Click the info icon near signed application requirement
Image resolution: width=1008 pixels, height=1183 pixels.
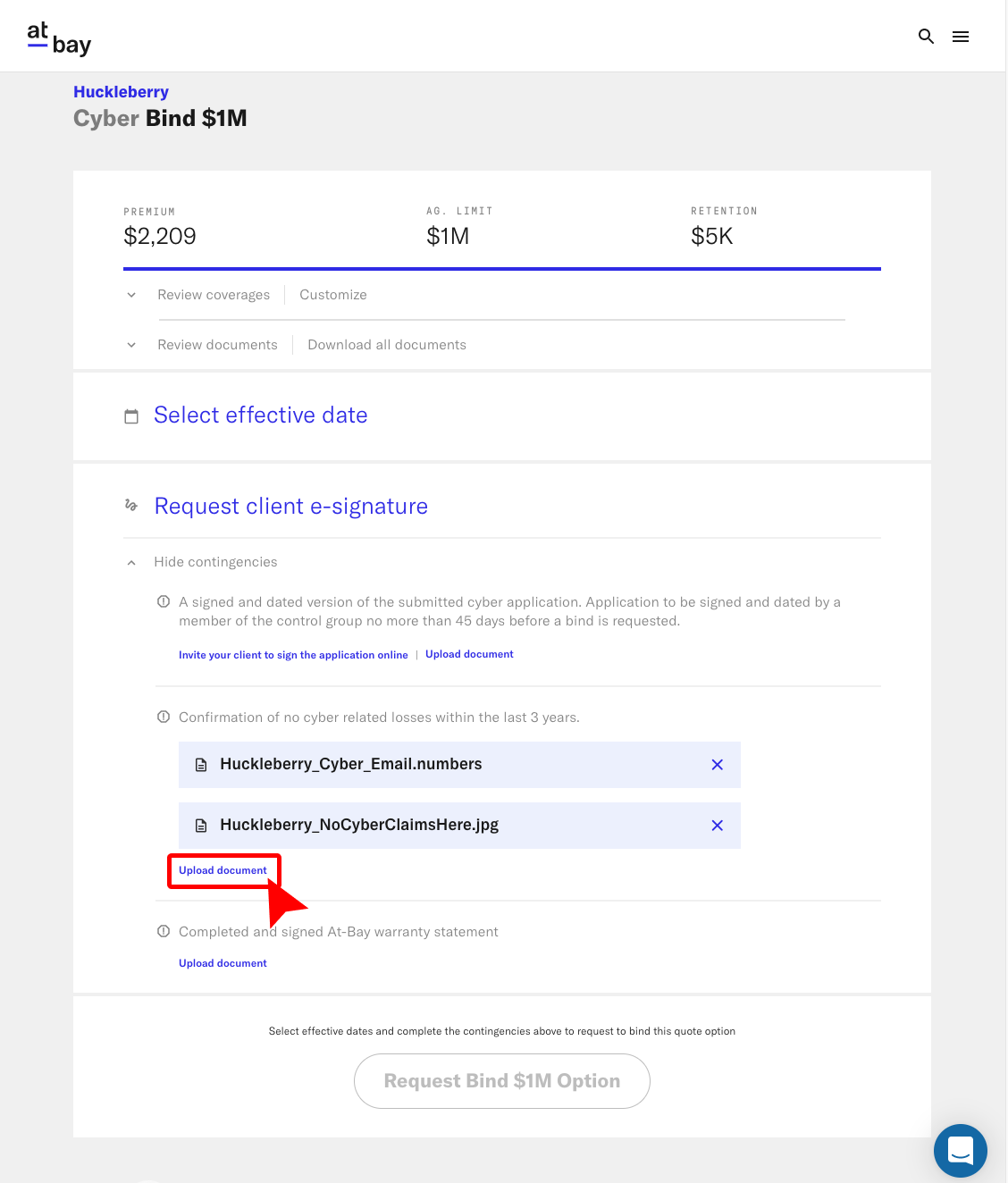[164, 601]
